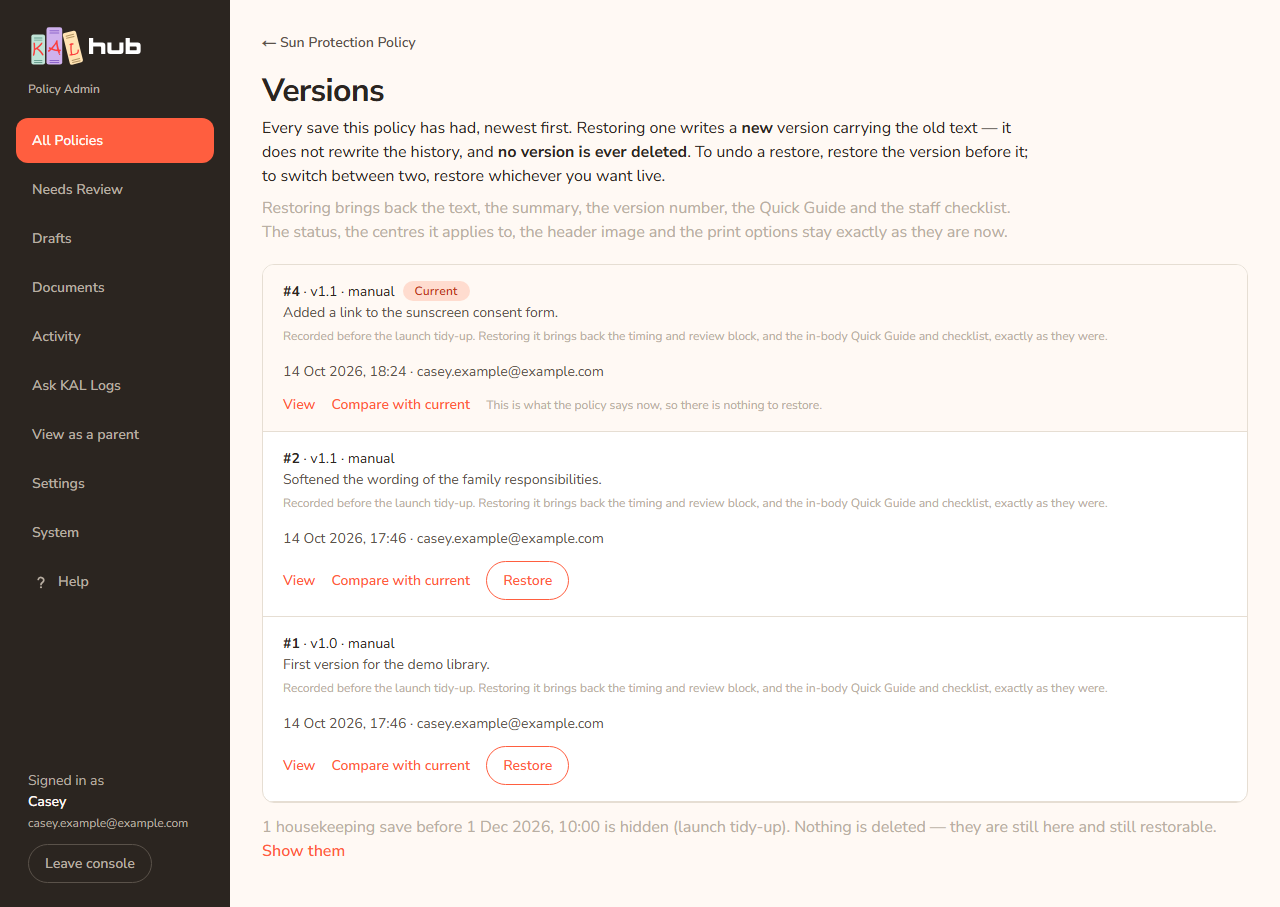
Task: Click the Current badge on version #4
Action: (x=436, y=291)
